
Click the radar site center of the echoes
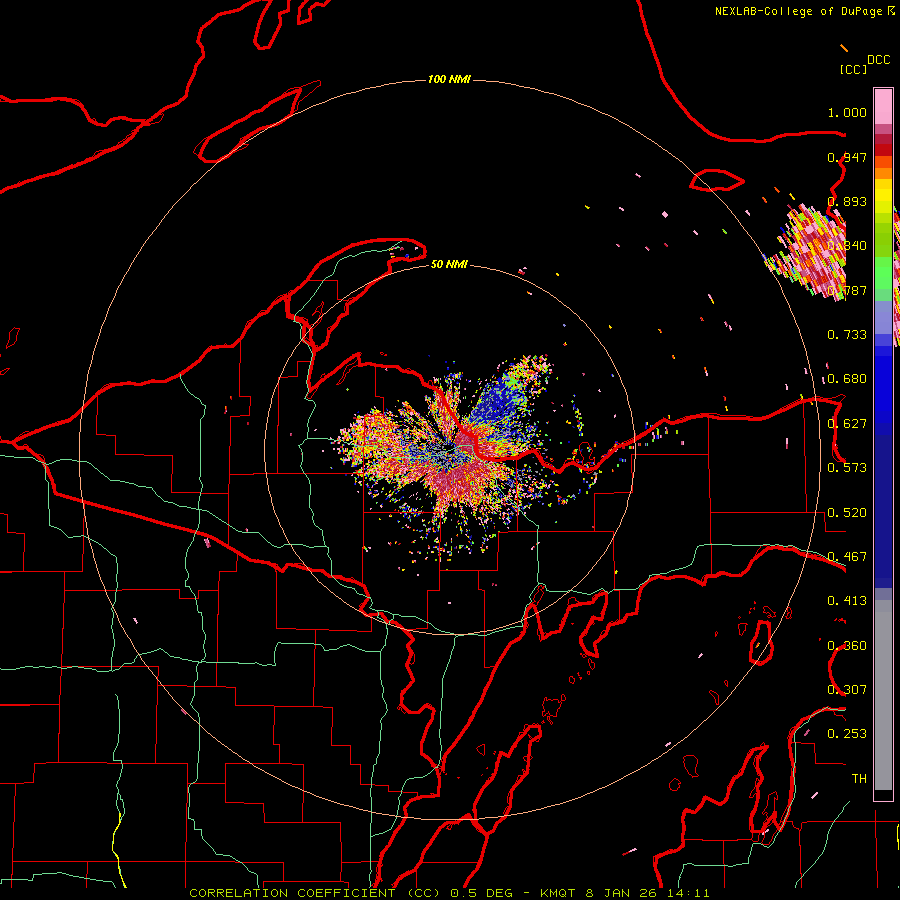(x=449, y=451)
